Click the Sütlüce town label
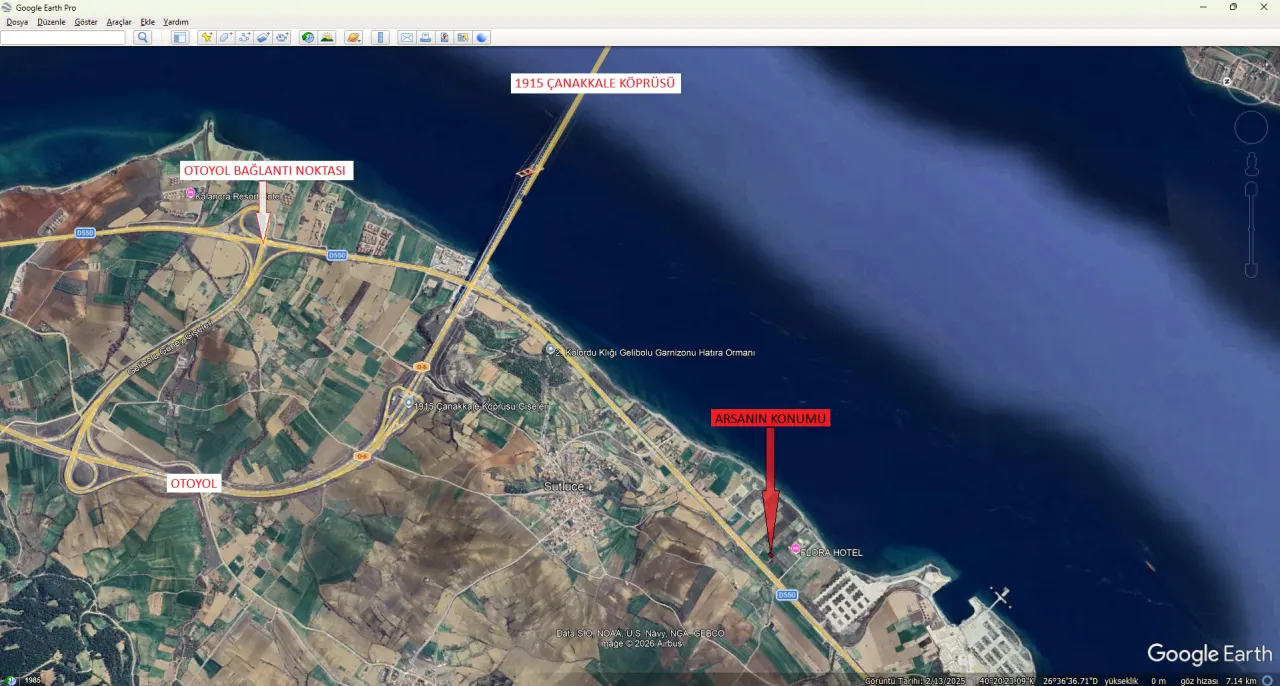Screen dimensions: 1280x686 563,486
